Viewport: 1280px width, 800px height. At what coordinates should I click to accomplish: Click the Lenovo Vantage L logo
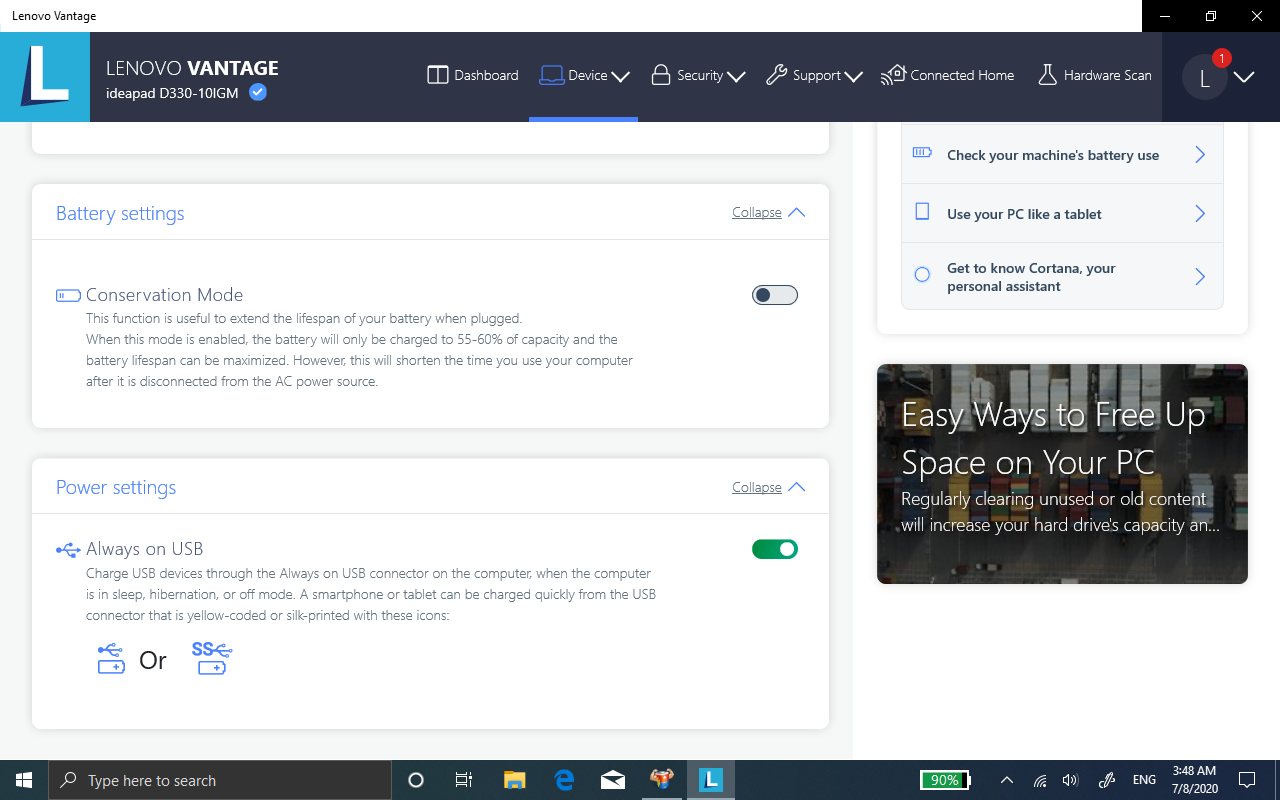(45, 77)
